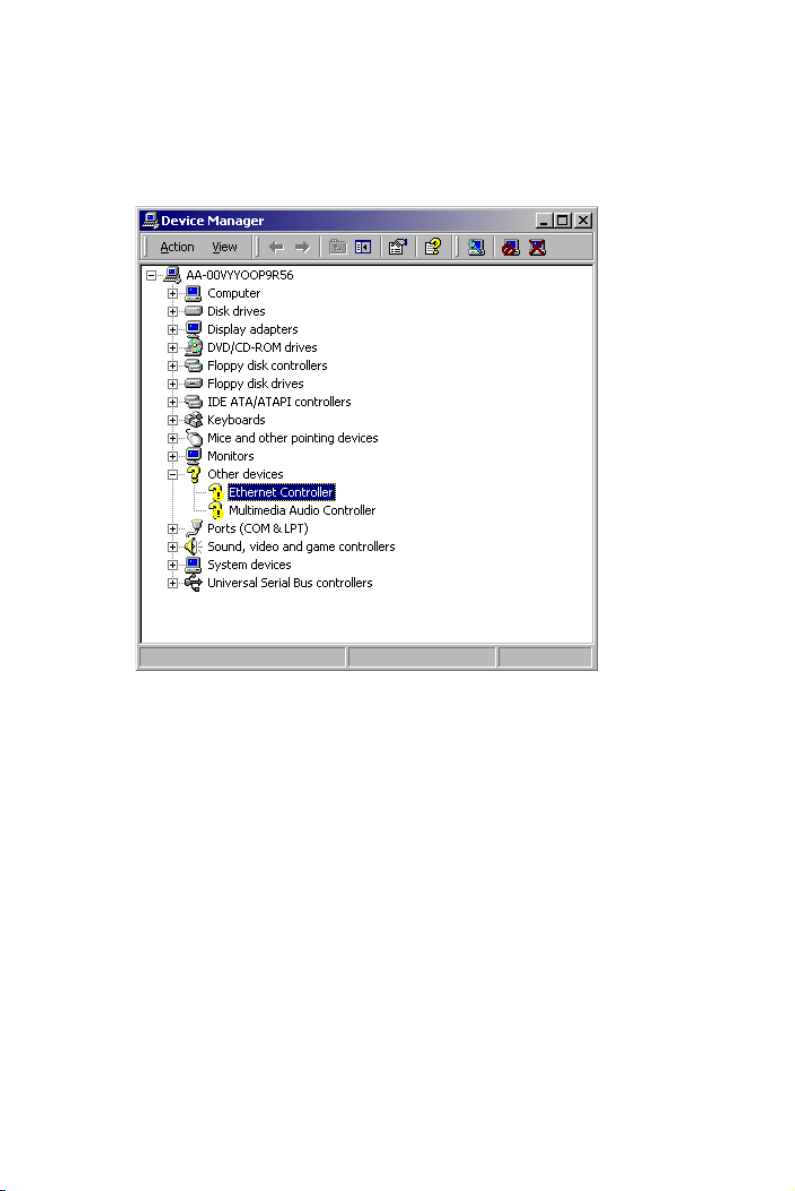The width and height of the screenshot is (795, 1191).
Task: Select the Display adapters label
Action: pyautogui.click(x=252, y=330)
